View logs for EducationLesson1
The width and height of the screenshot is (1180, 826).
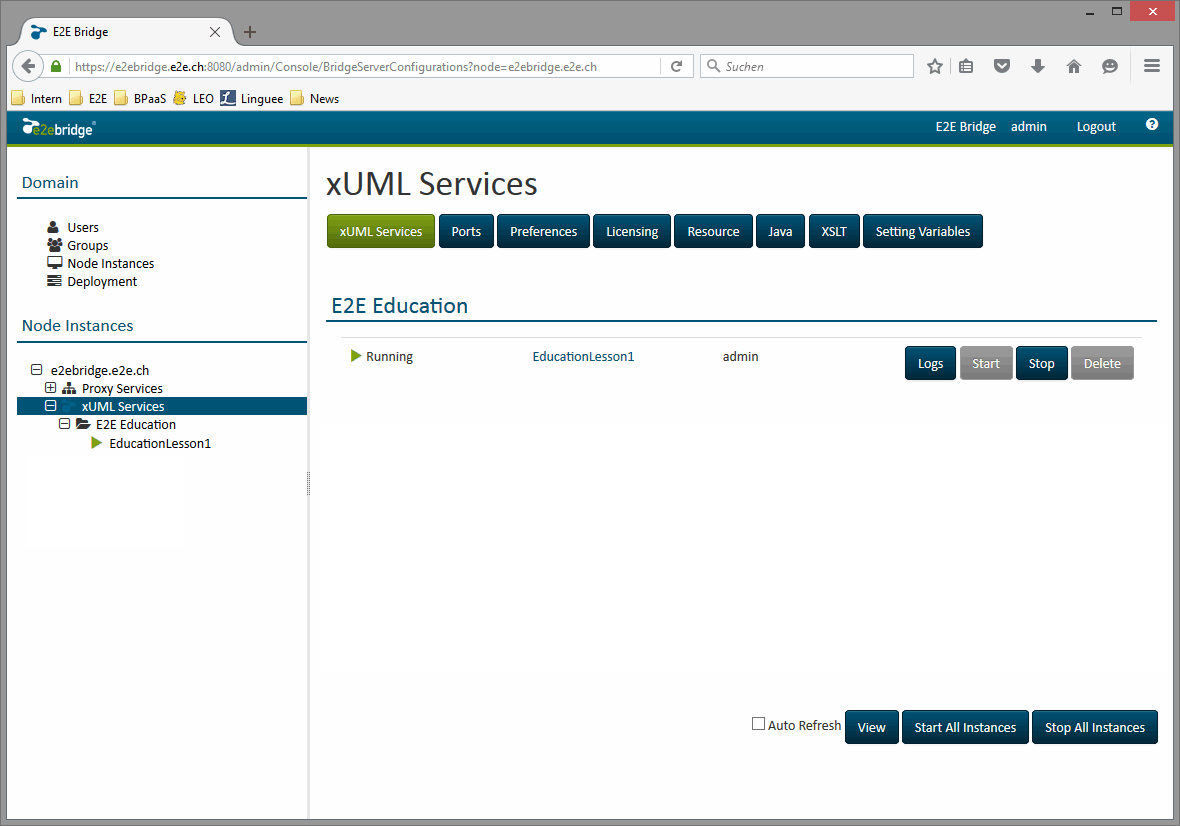click(930, 363)
